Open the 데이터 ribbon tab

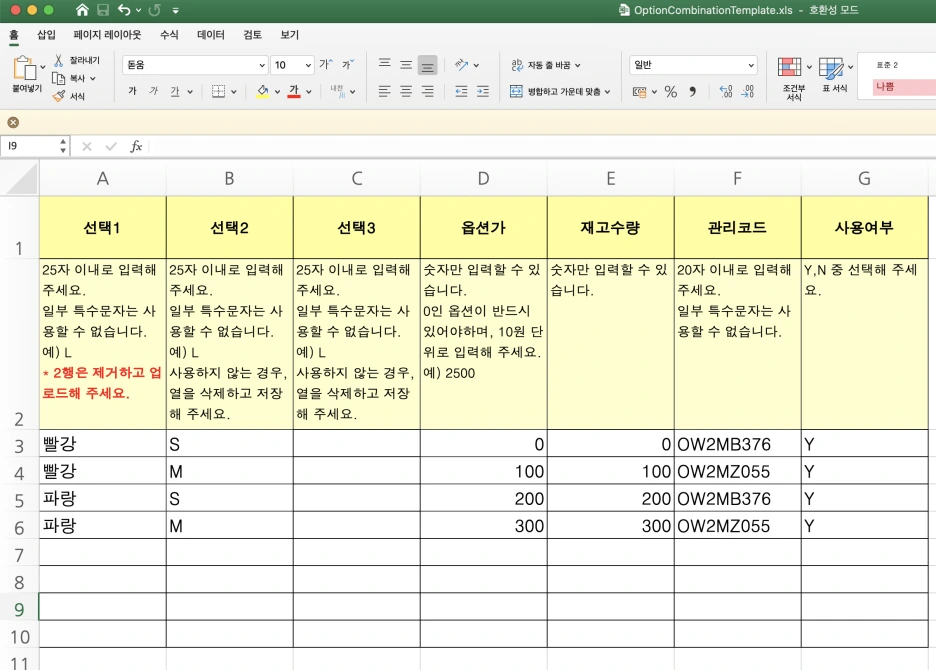tap(211, 35)
